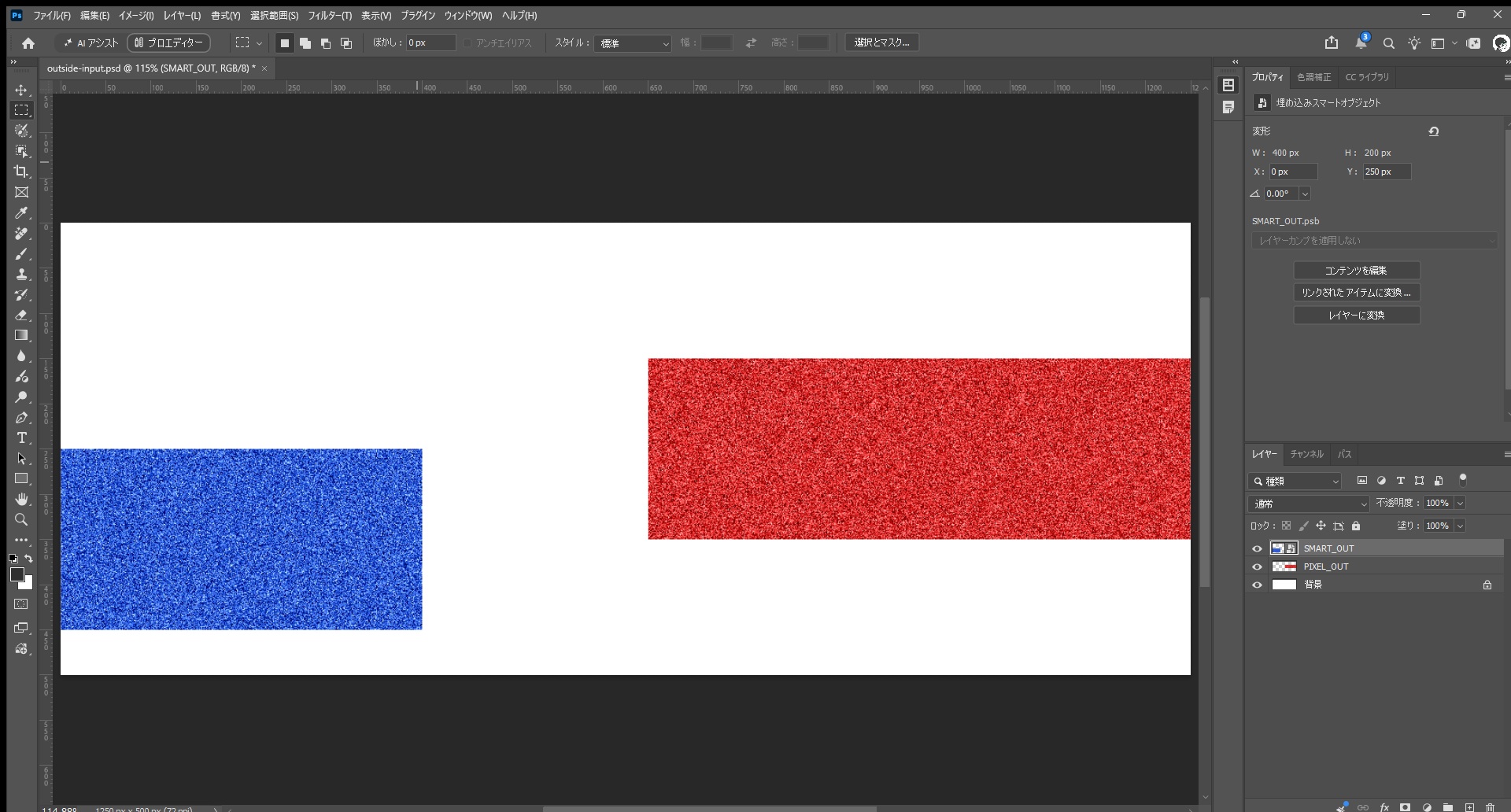Switch to the 色調補正 tab
The image size is (1511, 812).
click(1313, 77)
